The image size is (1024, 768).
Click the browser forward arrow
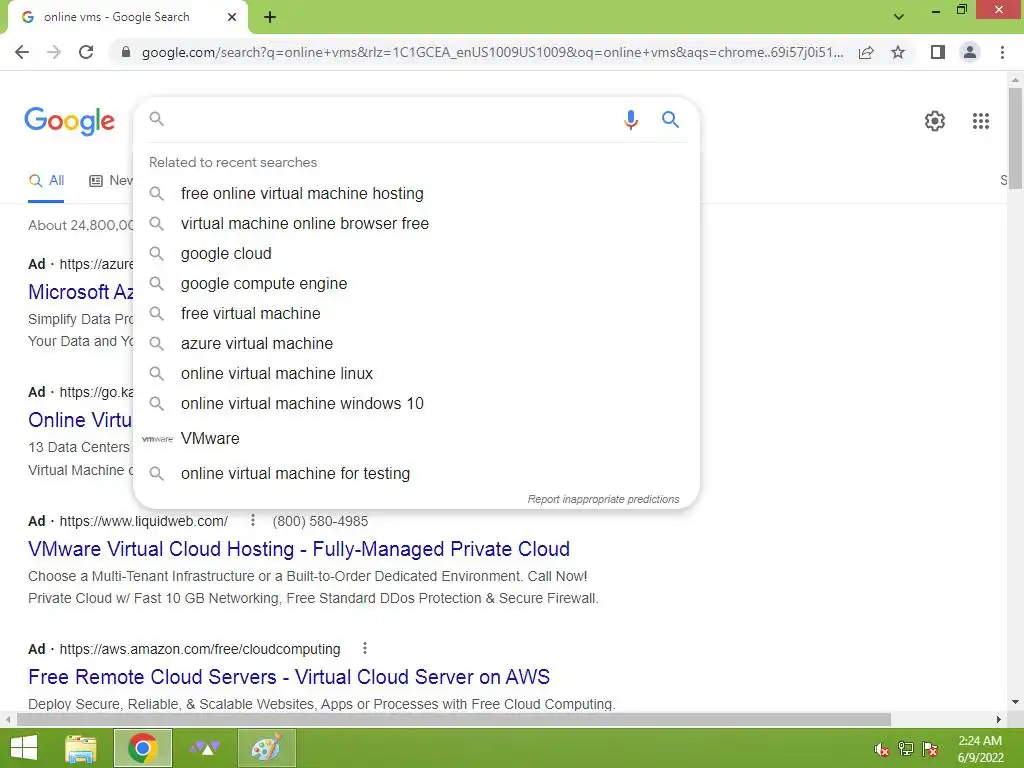pyautogui.click(x=54, y=52)
